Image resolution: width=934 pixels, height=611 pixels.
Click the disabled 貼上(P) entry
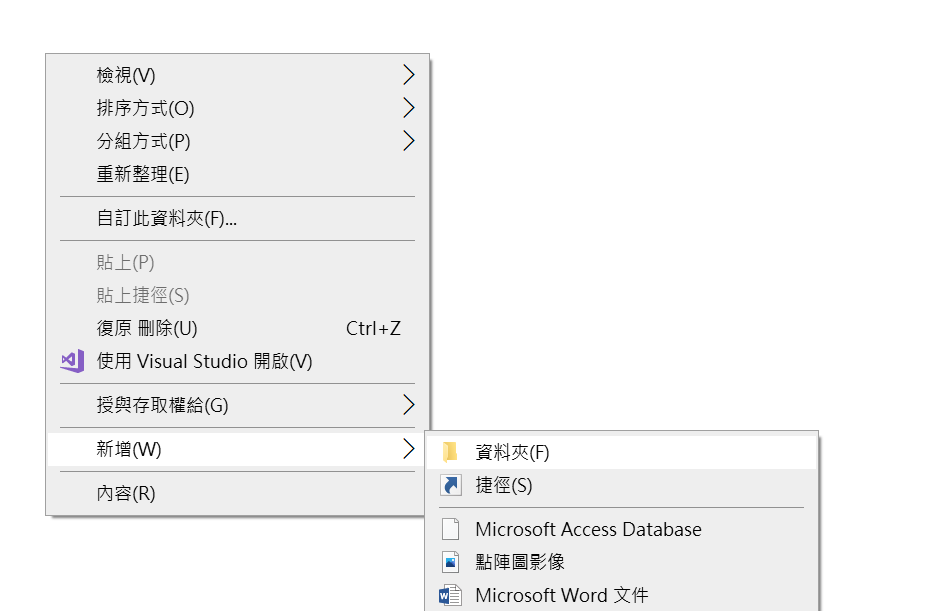pyautogui.click(x=238, y=262)
